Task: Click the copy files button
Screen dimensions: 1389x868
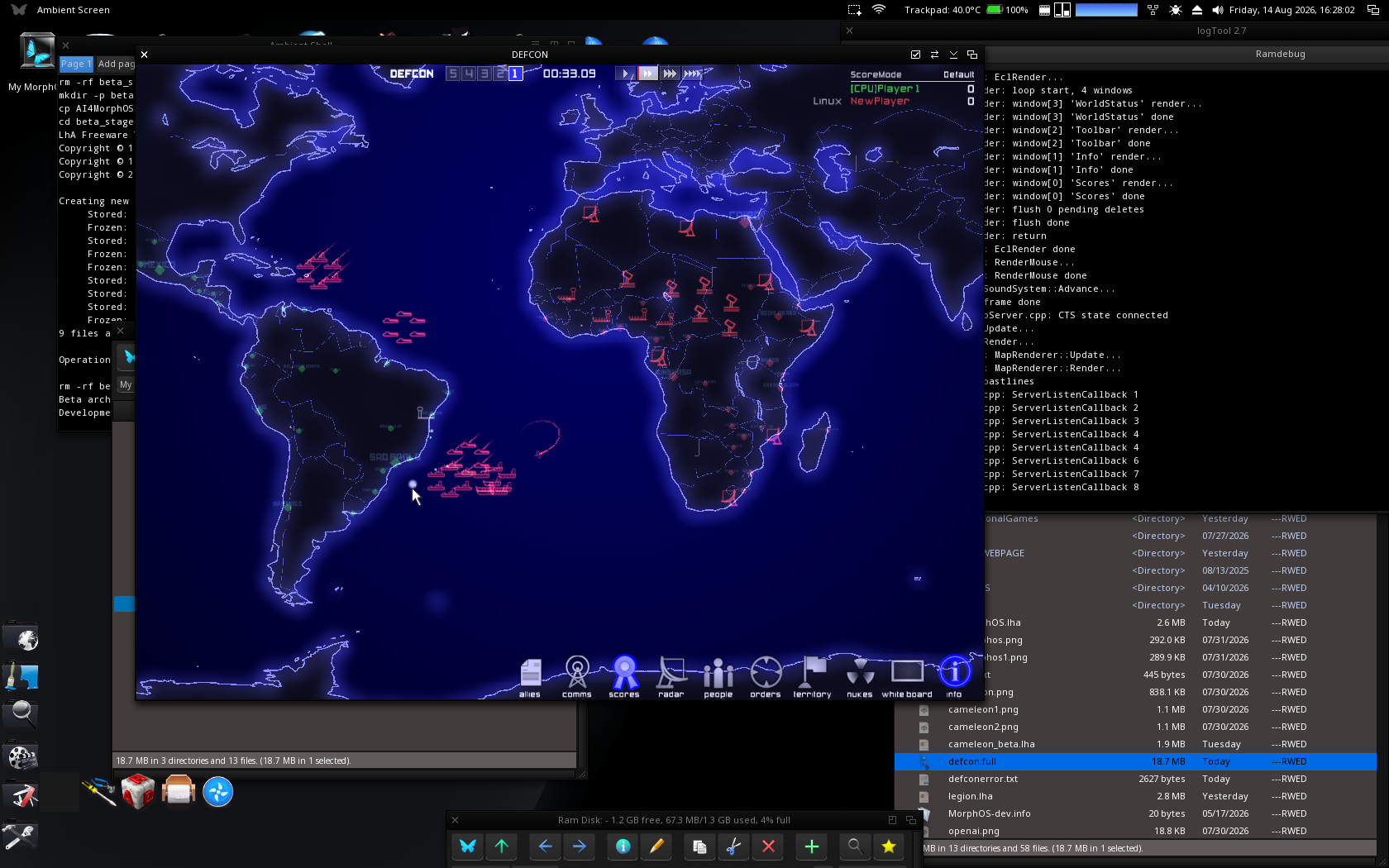Action: point(699,846)
